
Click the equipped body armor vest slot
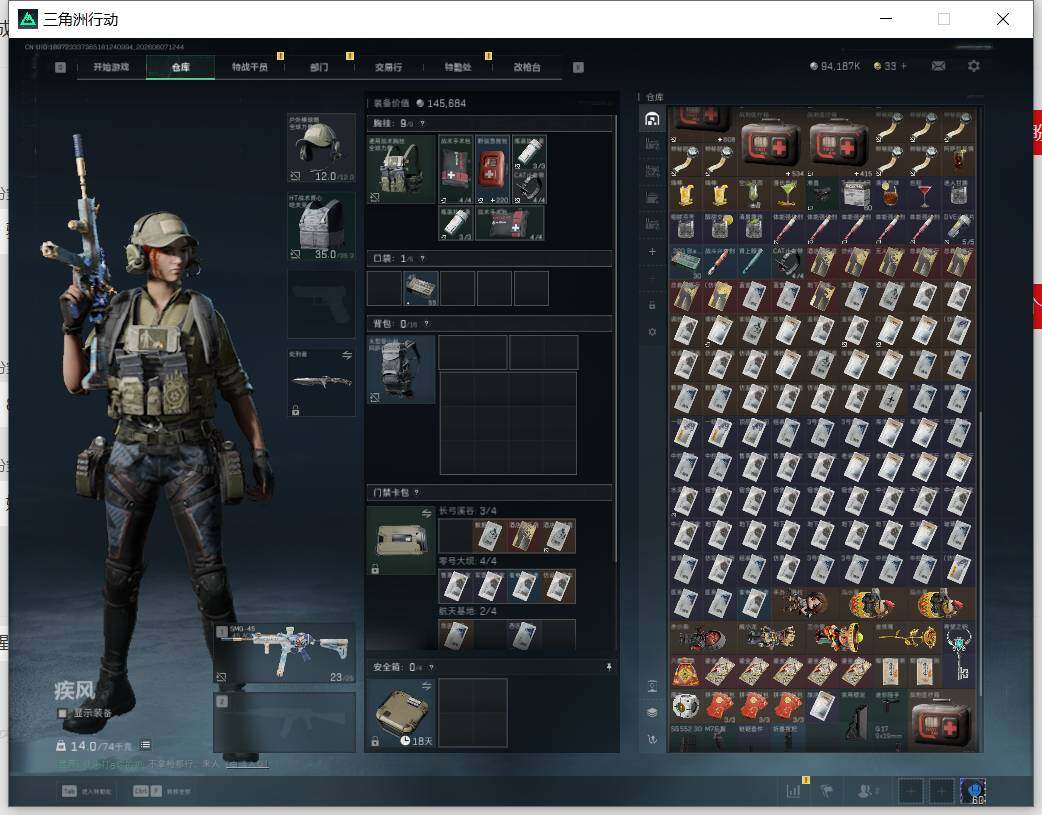click(321, 226)
